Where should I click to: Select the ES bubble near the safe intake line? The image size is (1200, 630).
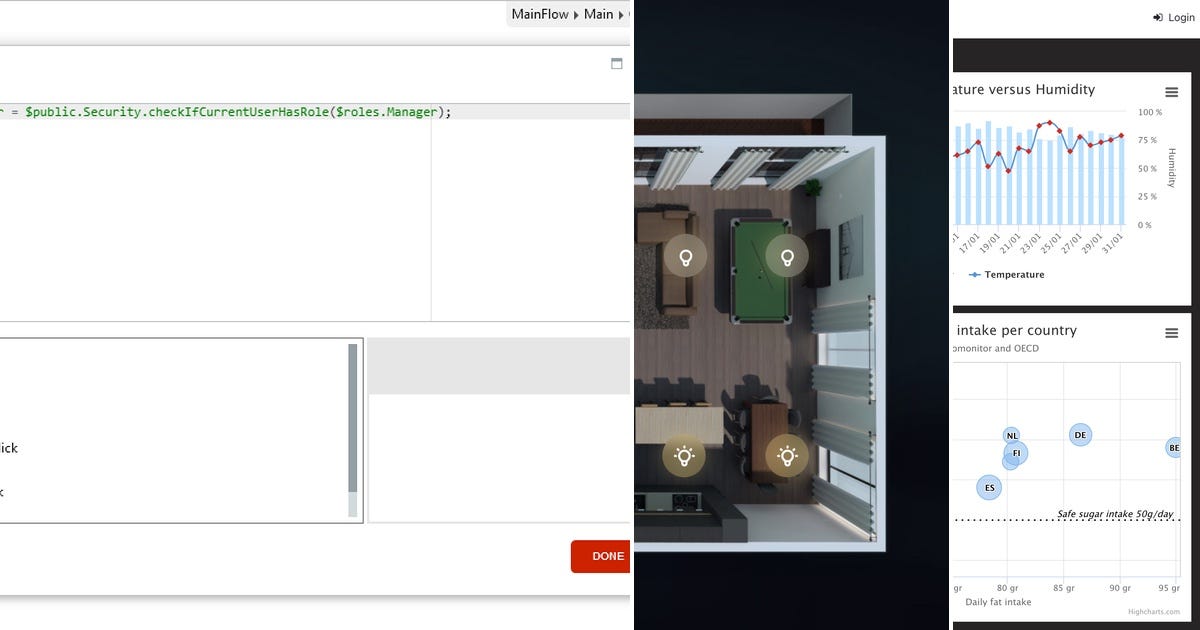pos(989,487)
